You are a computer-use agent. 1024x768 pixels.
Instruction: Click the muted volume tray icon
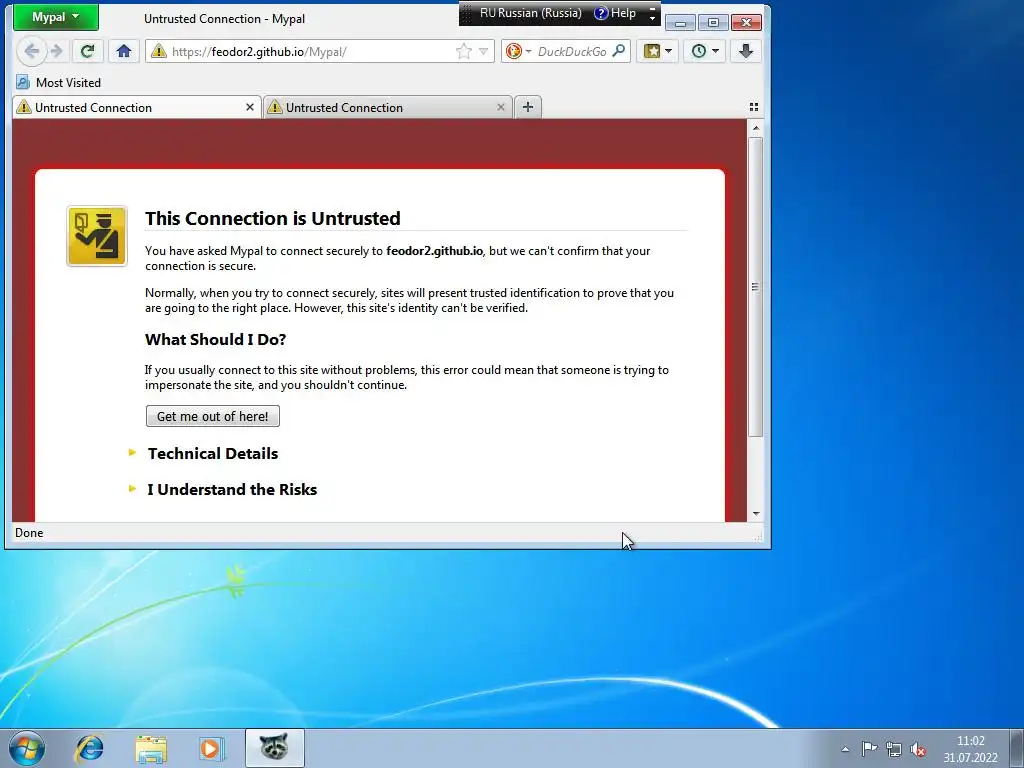(918, 749)
